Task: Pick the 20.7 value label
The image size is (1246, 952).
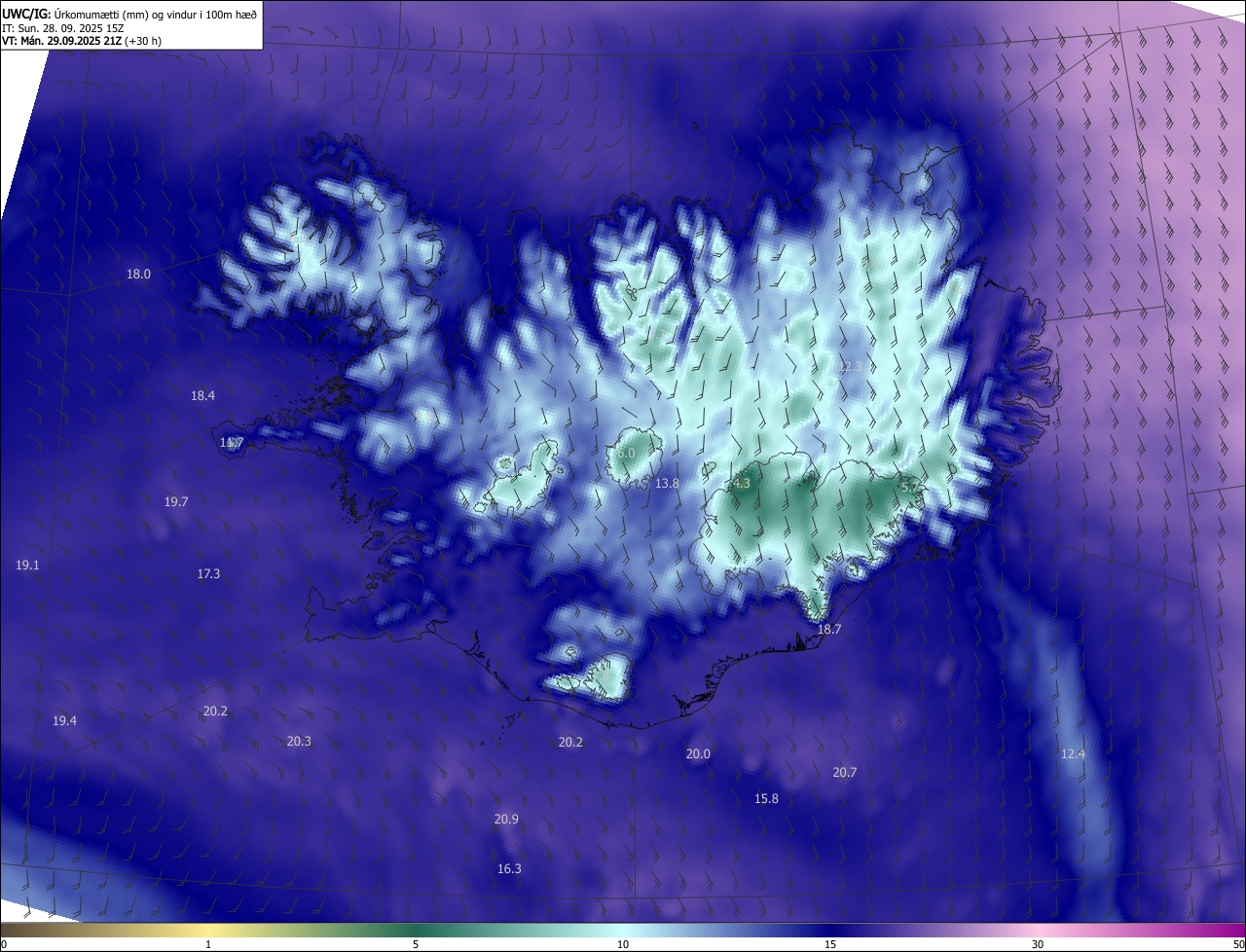Action: pos(844,773)
